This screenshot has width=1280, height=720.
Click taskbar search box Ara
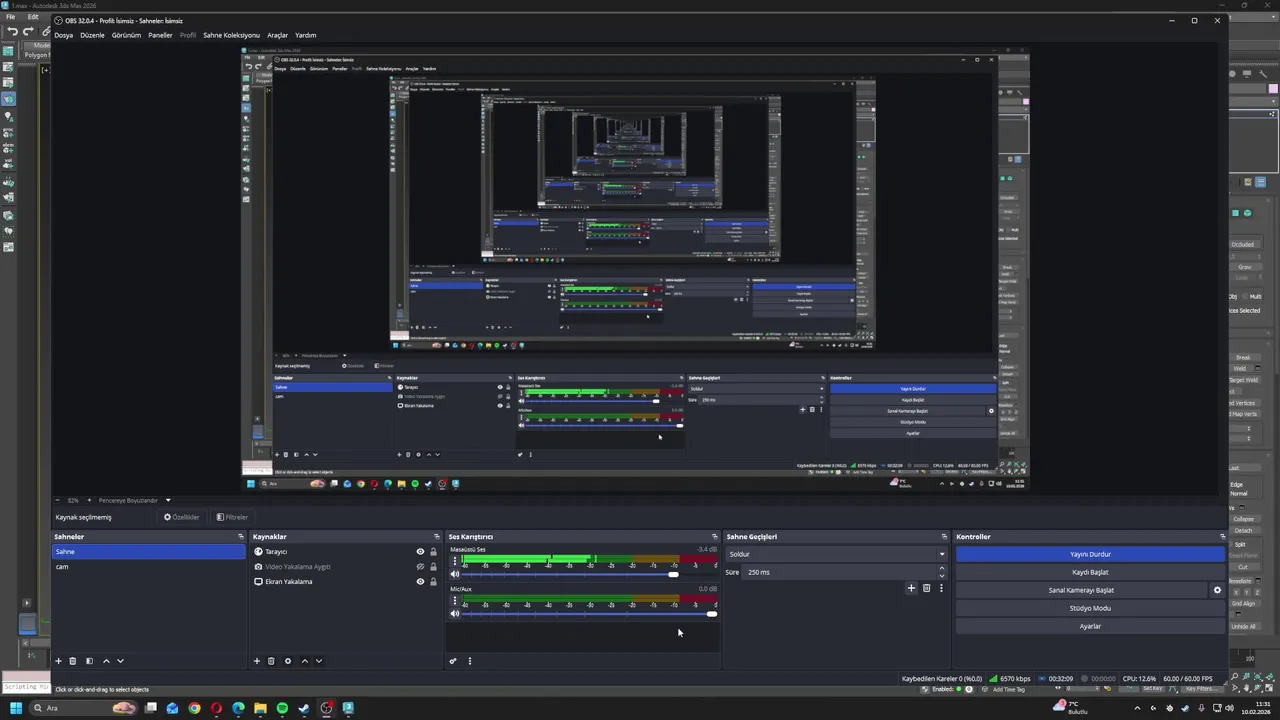click(x=84, y=708)
